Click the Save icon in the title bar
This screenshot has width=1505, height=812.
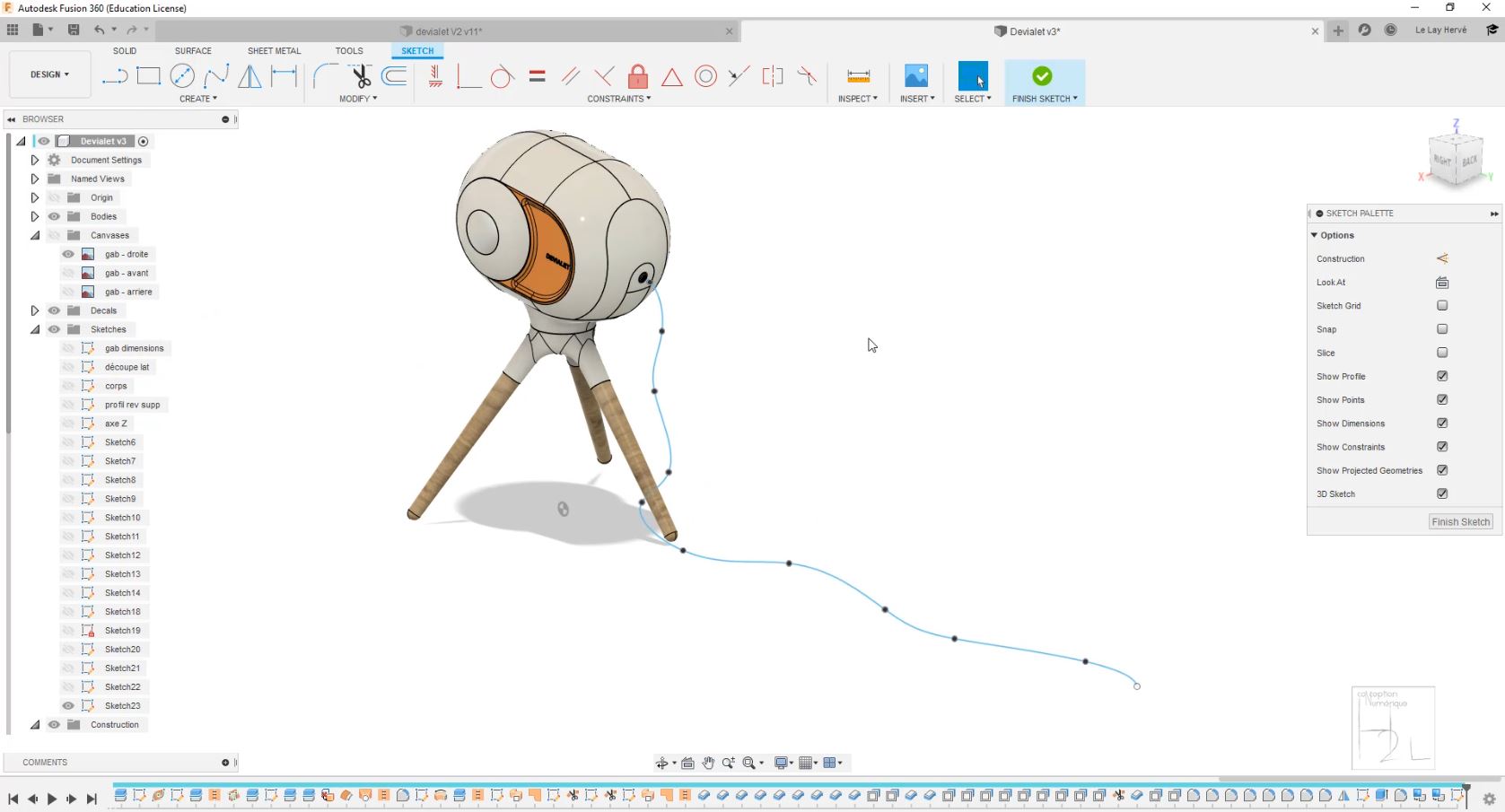coord(74,30)
